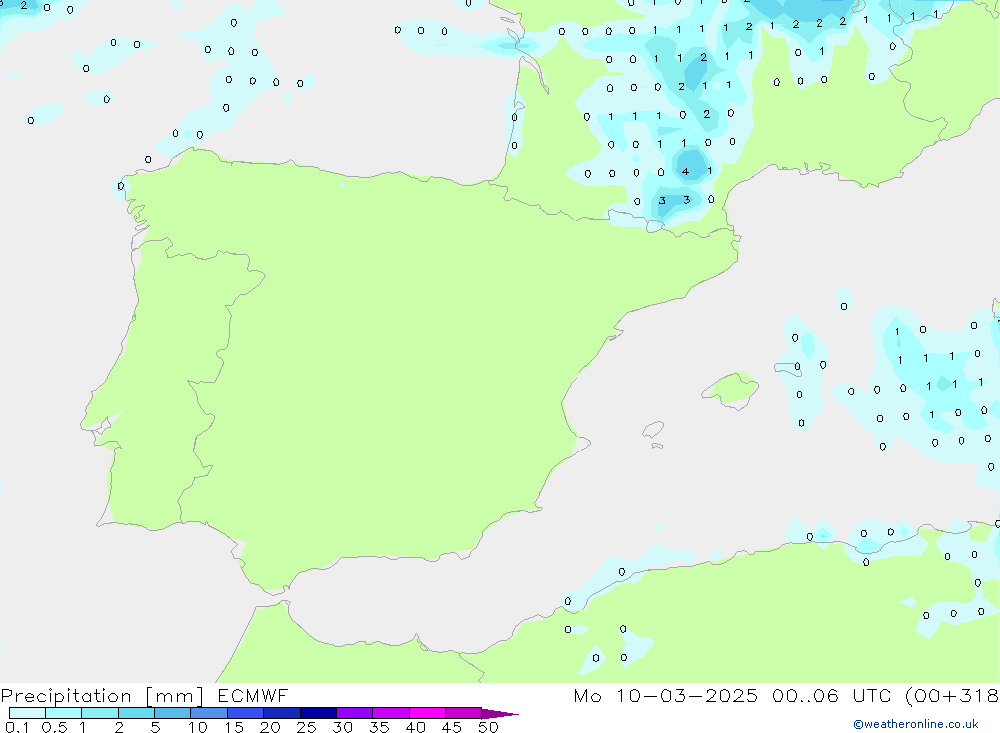The width and height of the screenshot is (1000, 733).
Task: Click the 20–25 mm legend swatch
Action: (282, 713)
